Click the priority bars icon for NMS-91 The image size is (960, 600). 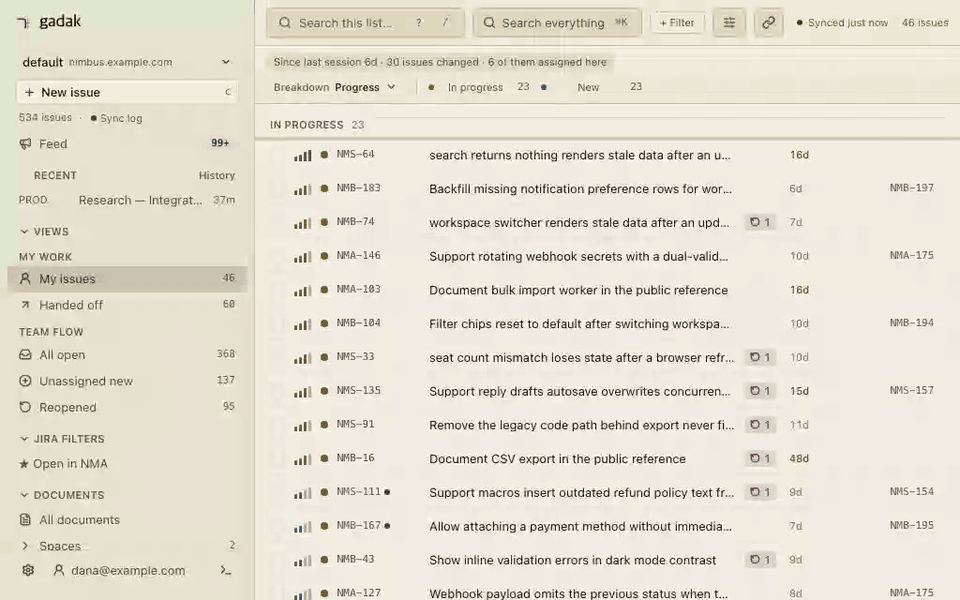click(x=302, y=426)
